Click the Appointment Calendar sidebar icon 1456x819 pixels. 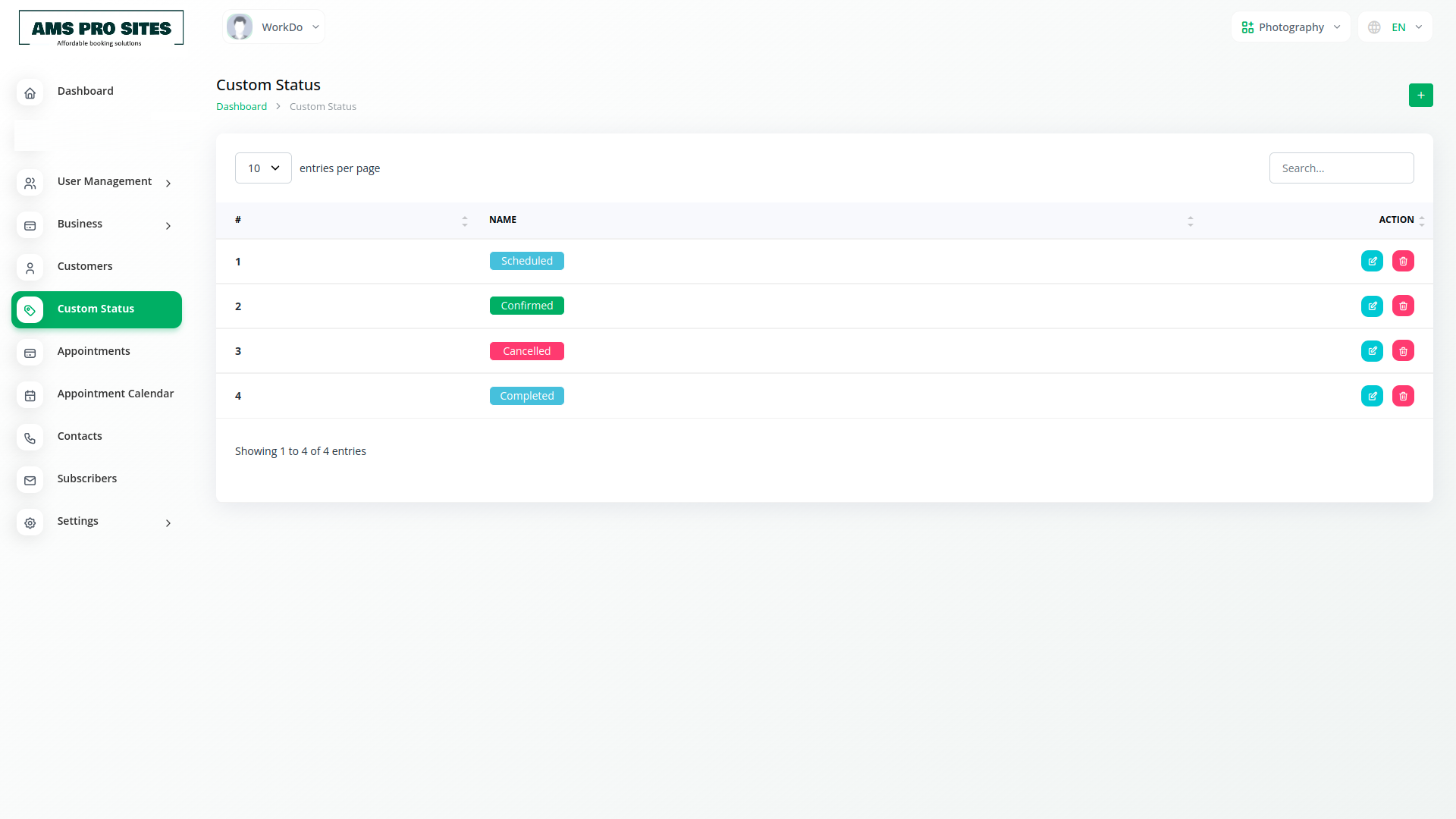[30, 395]
